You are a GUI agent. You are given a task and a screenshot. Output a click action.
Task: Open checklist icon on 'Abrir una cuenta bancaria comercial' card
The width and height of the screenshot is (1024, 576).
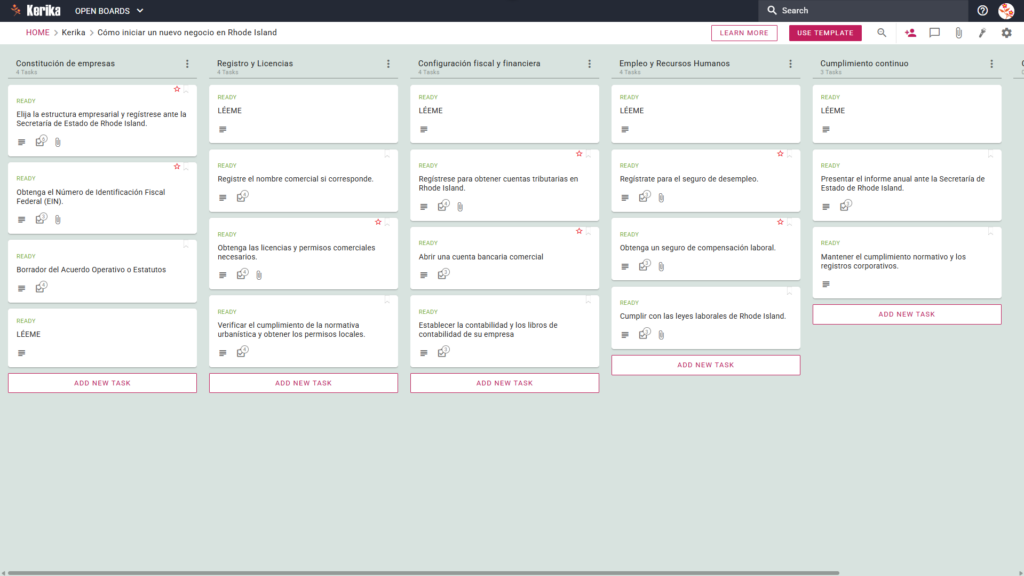443,274
